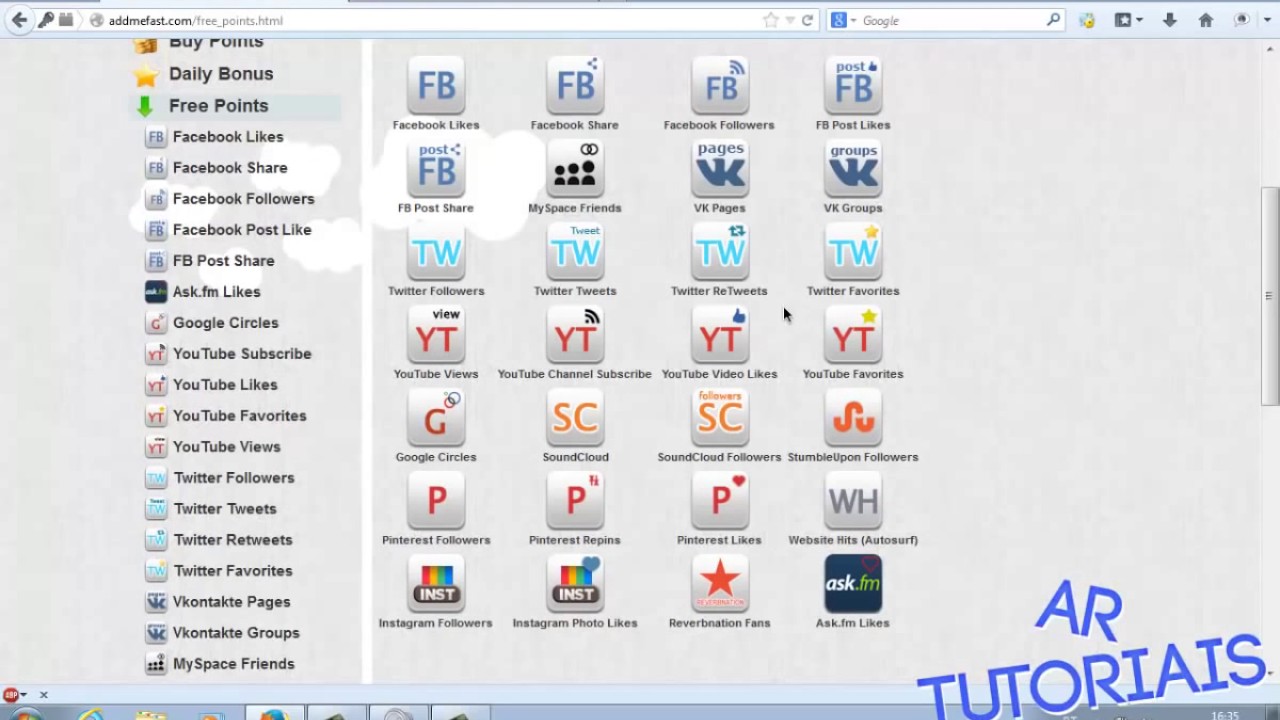Click the SoundCloud icon
This screenshot has width=1280, height=720.
(575, 418)
